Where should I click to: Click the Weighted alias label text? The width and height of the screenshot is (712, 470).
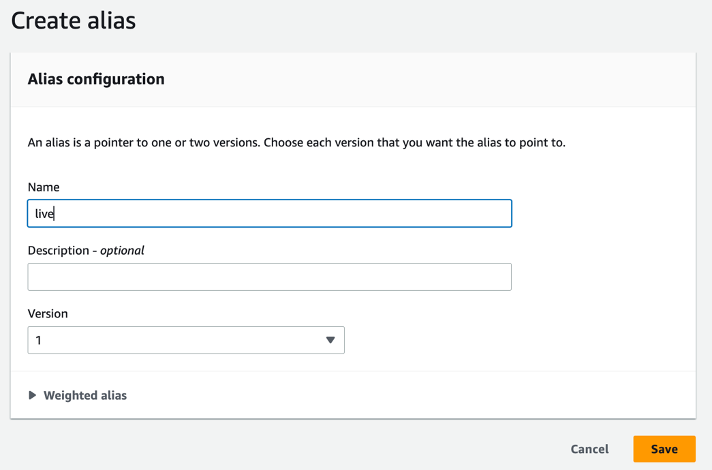(x=85, y=395)
